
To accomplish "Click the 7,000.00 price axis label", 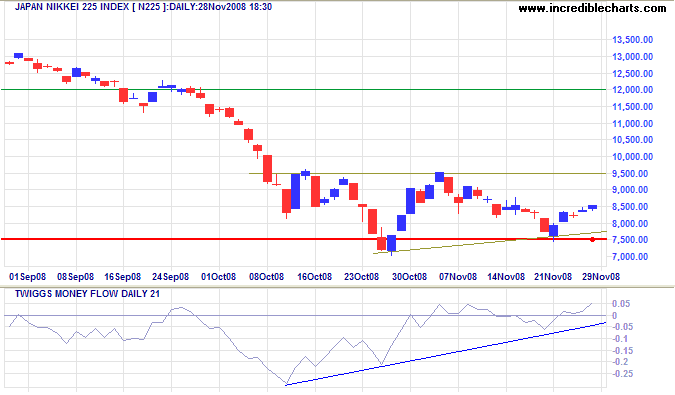I will point(630,257).
